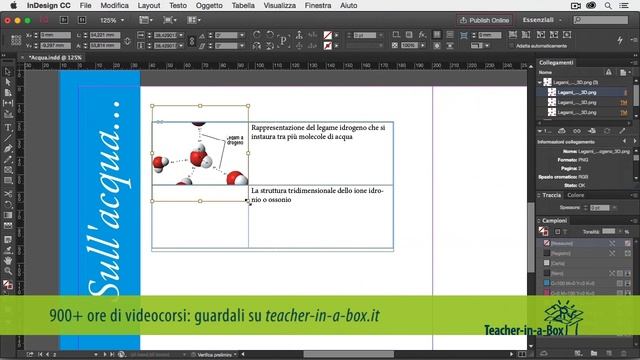
Task: Open the stroke weight dropdown
Action: click(380, 35)
